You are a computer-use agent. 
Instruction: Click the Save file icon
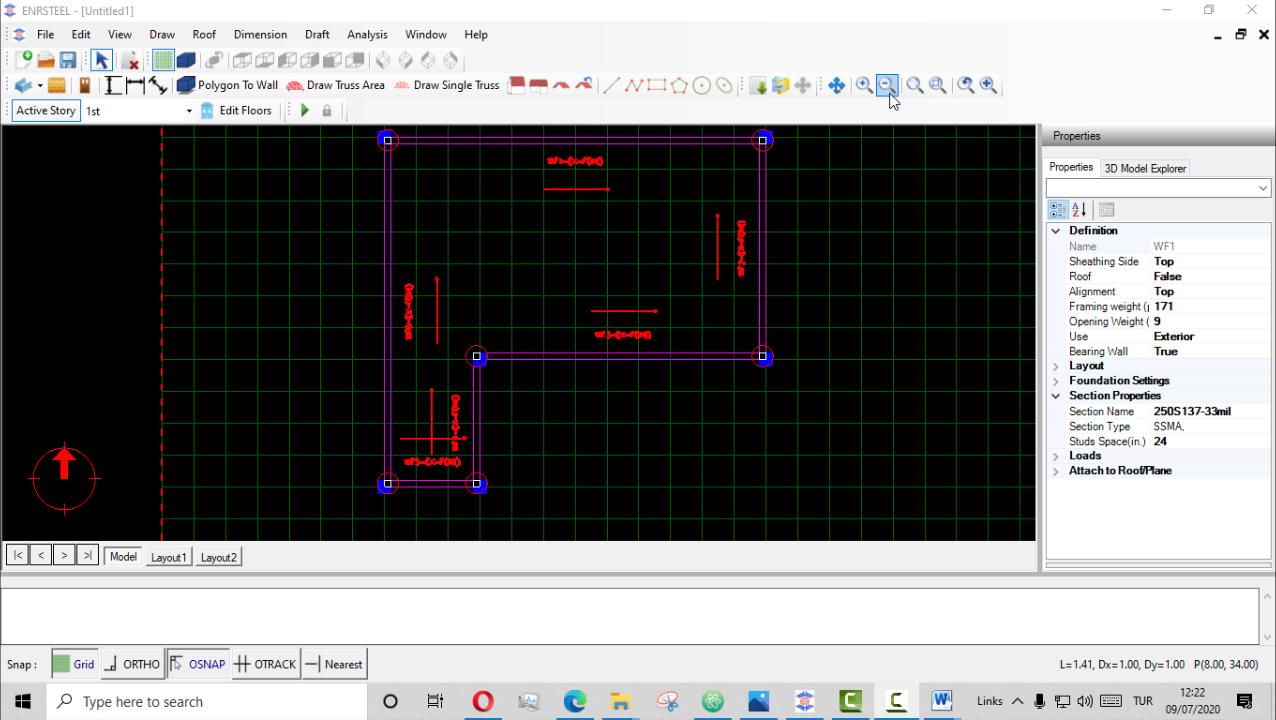point(68,61)
